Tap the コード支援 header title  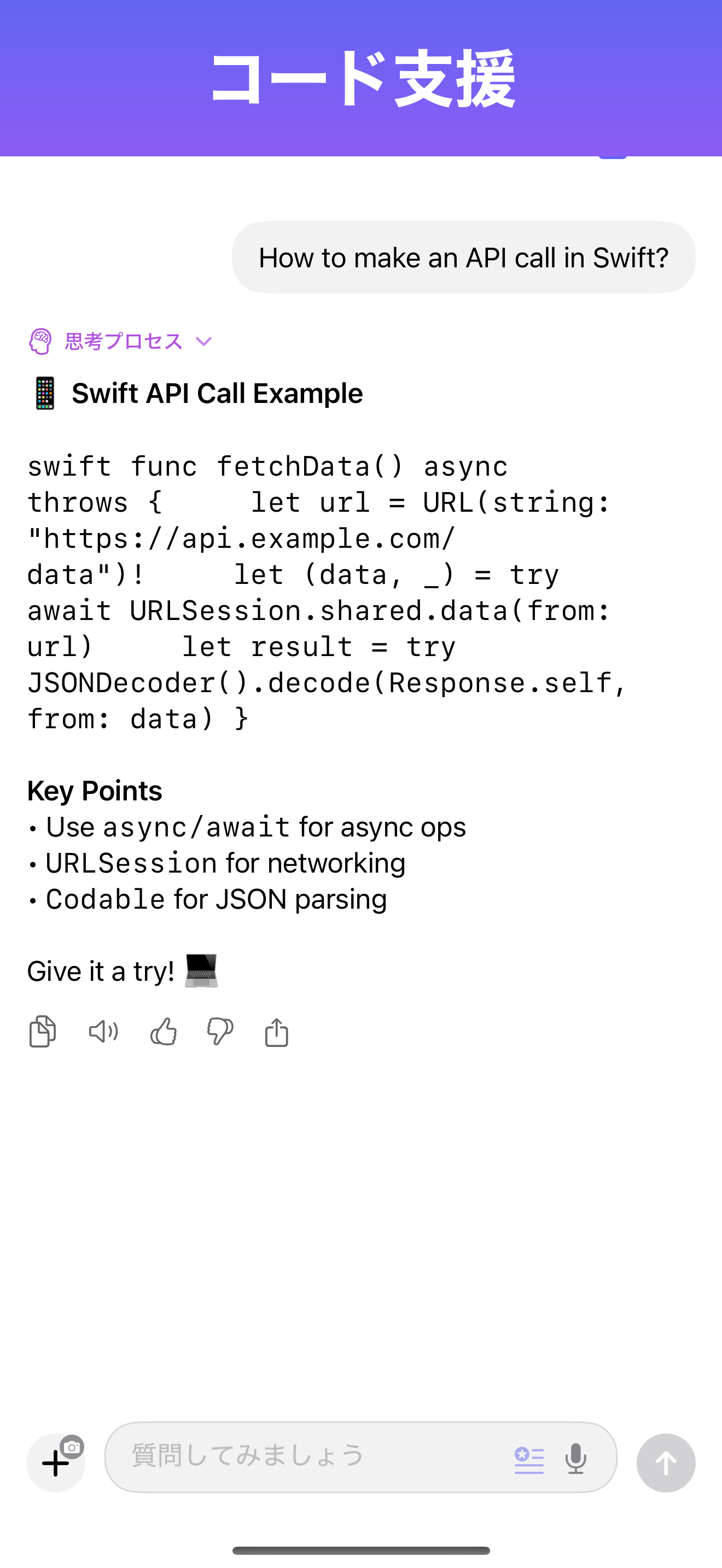tap(361, 78)
